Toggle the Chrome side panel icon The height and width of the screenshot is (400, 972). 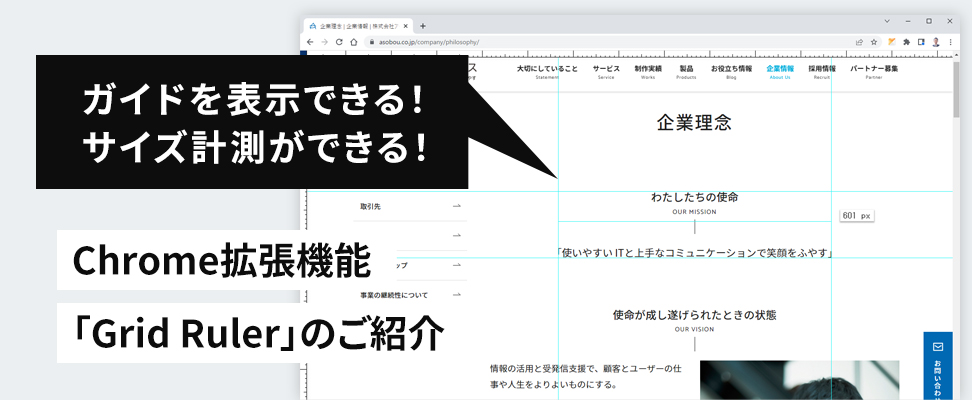pos(921,42)
